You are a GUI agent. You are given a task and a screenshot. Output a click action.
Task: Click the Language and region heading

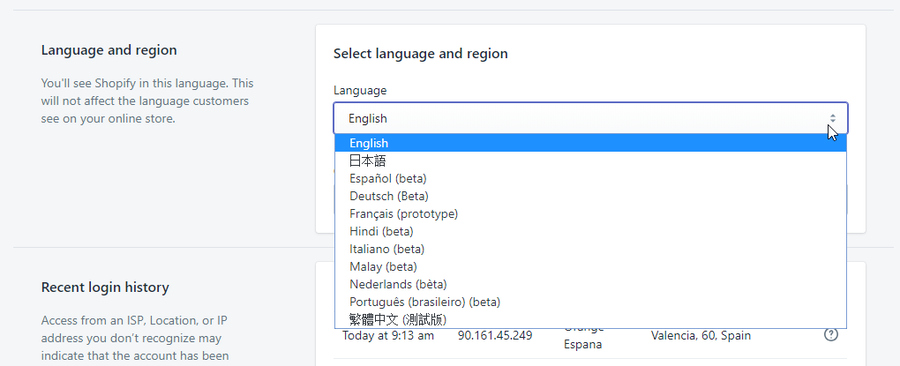(109, 50)
